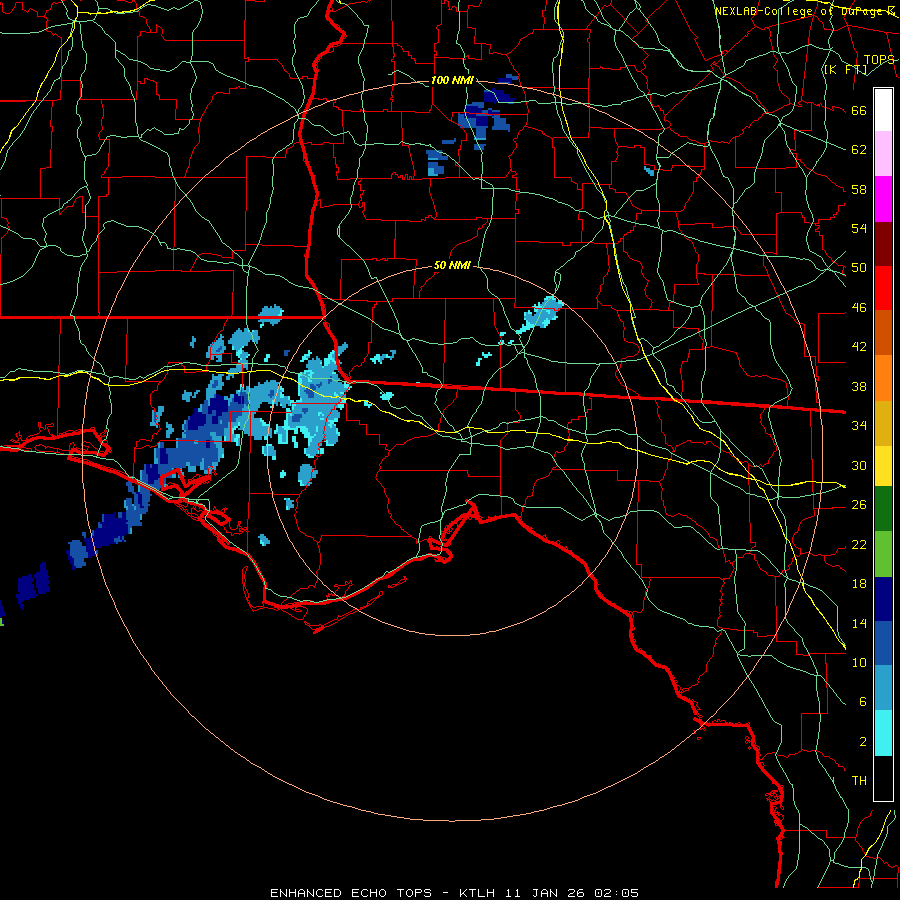Click the '62' legend value
The width and height of the screenshot is (900, 900).
(859, 150)
